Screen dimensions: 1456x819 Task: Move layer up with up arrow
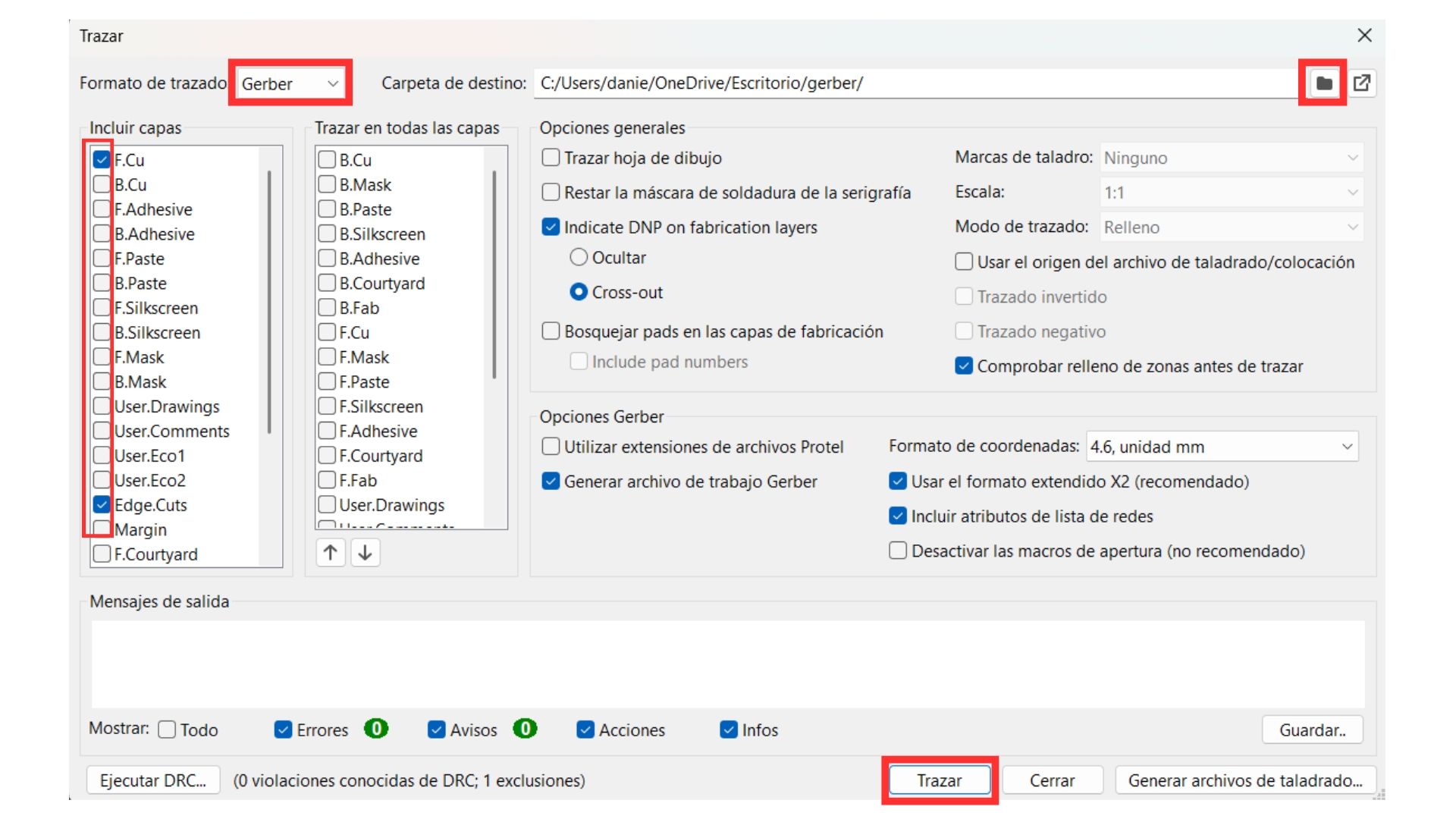(x=330, y=553)
